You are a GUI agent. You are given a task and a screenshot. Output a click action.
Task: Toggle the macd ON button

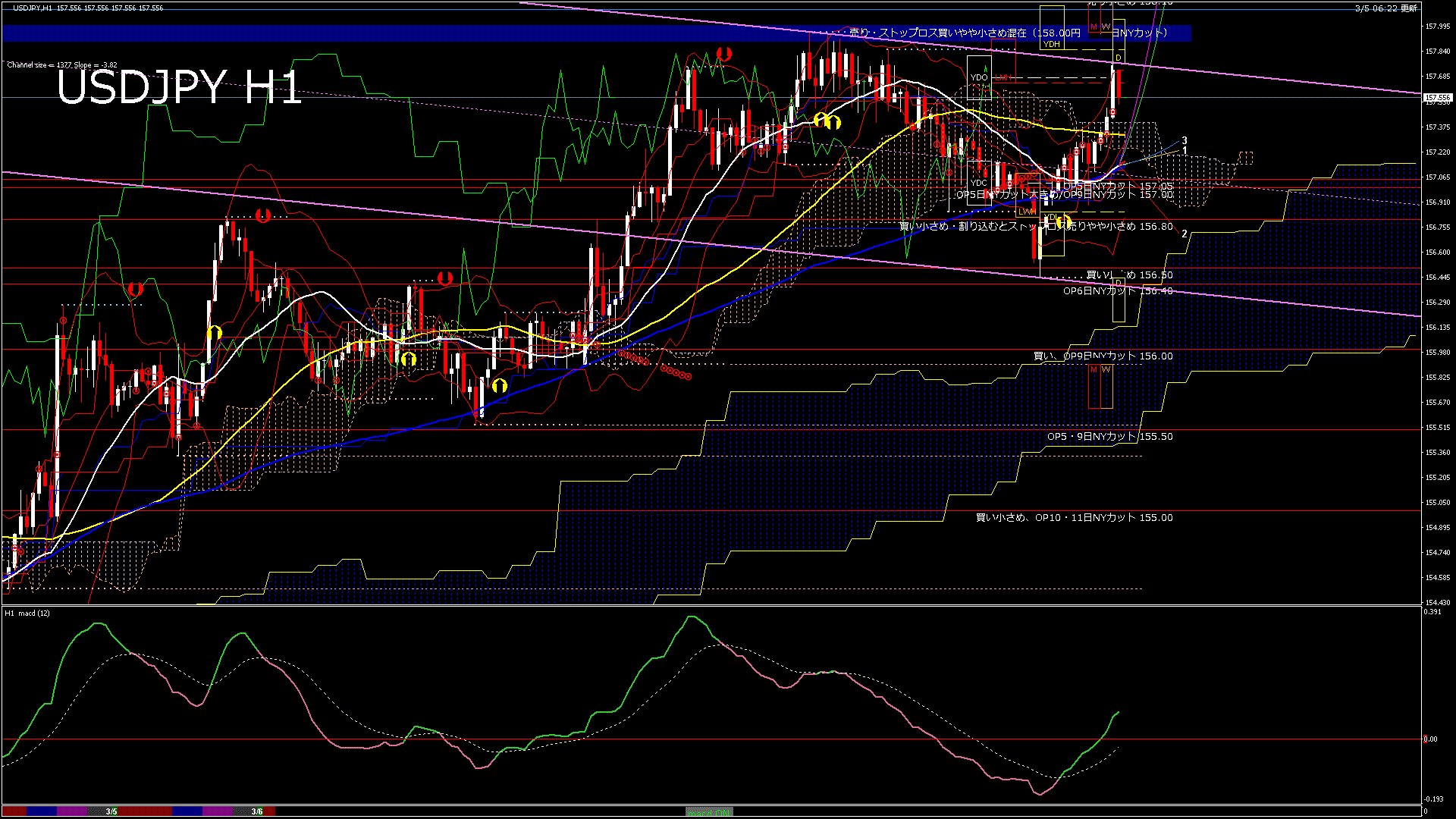point(709,812)
